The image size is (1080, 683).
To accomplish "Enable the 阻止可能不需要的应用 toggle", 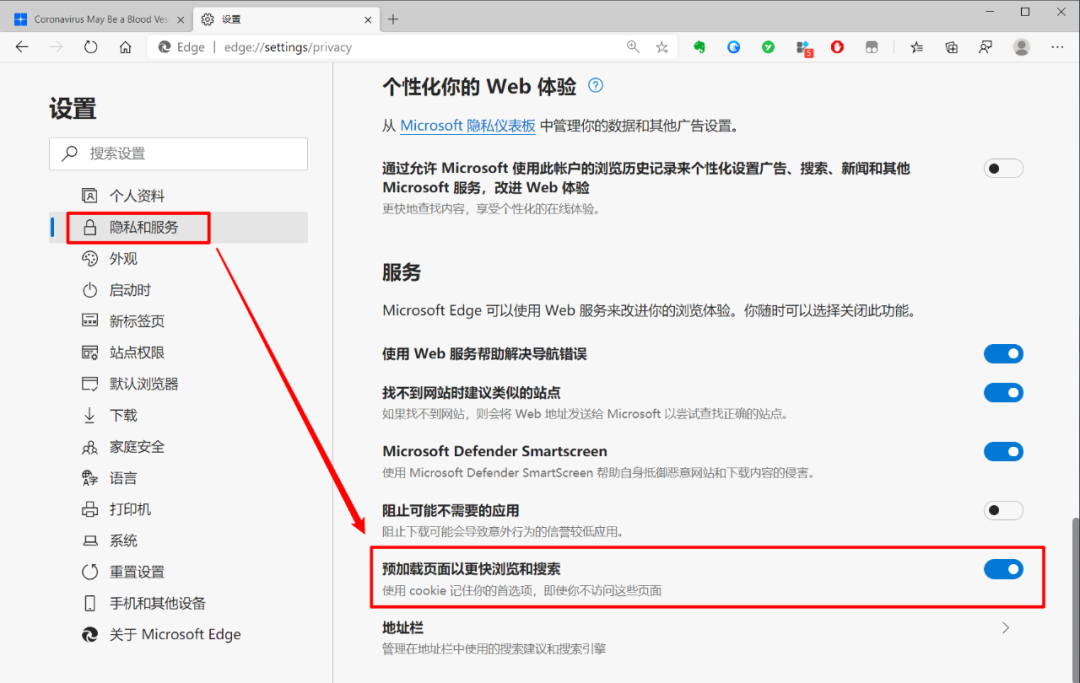I will pos(1003,510).
